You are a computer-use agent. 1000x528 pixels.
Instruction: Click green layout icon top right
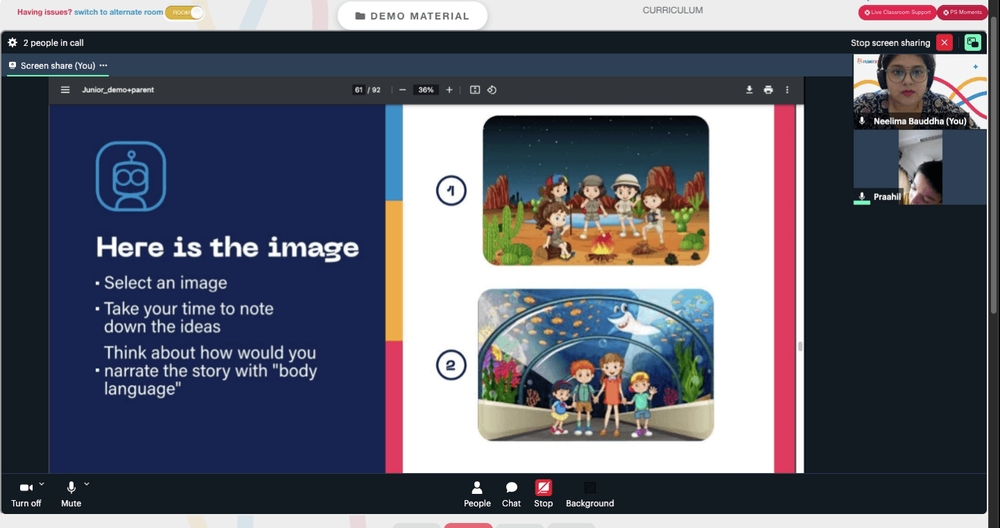click(973, 43)
